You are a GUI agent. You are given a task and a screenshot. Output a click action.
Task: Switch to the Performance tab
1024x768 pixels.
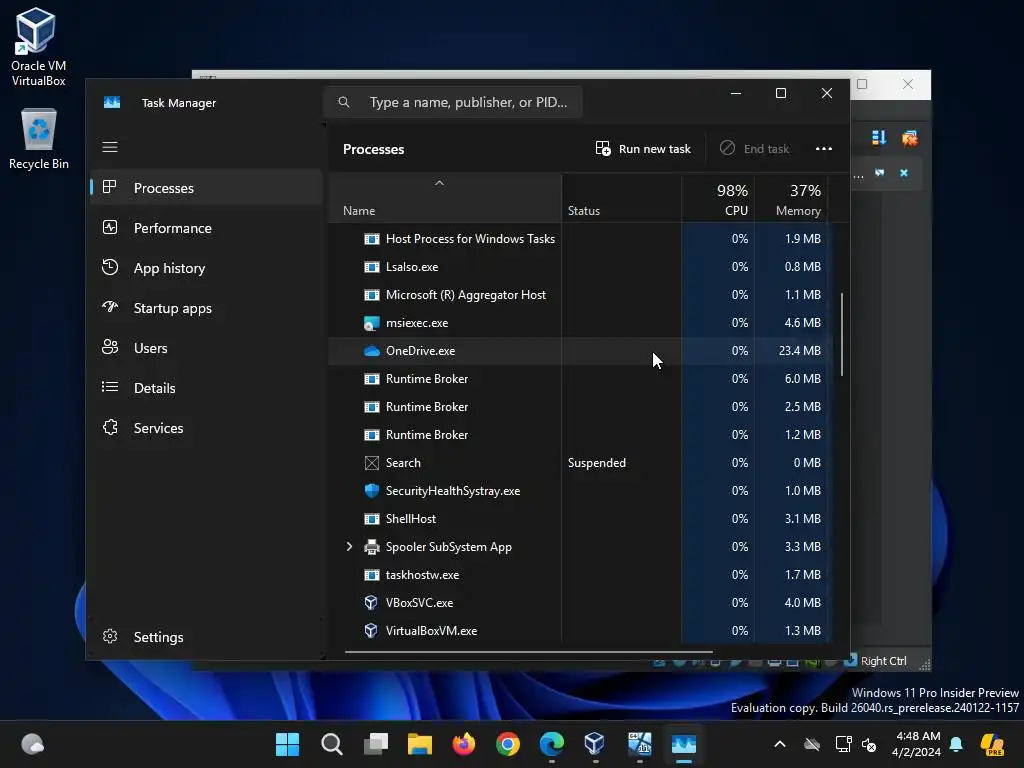(x=206, y=228)
